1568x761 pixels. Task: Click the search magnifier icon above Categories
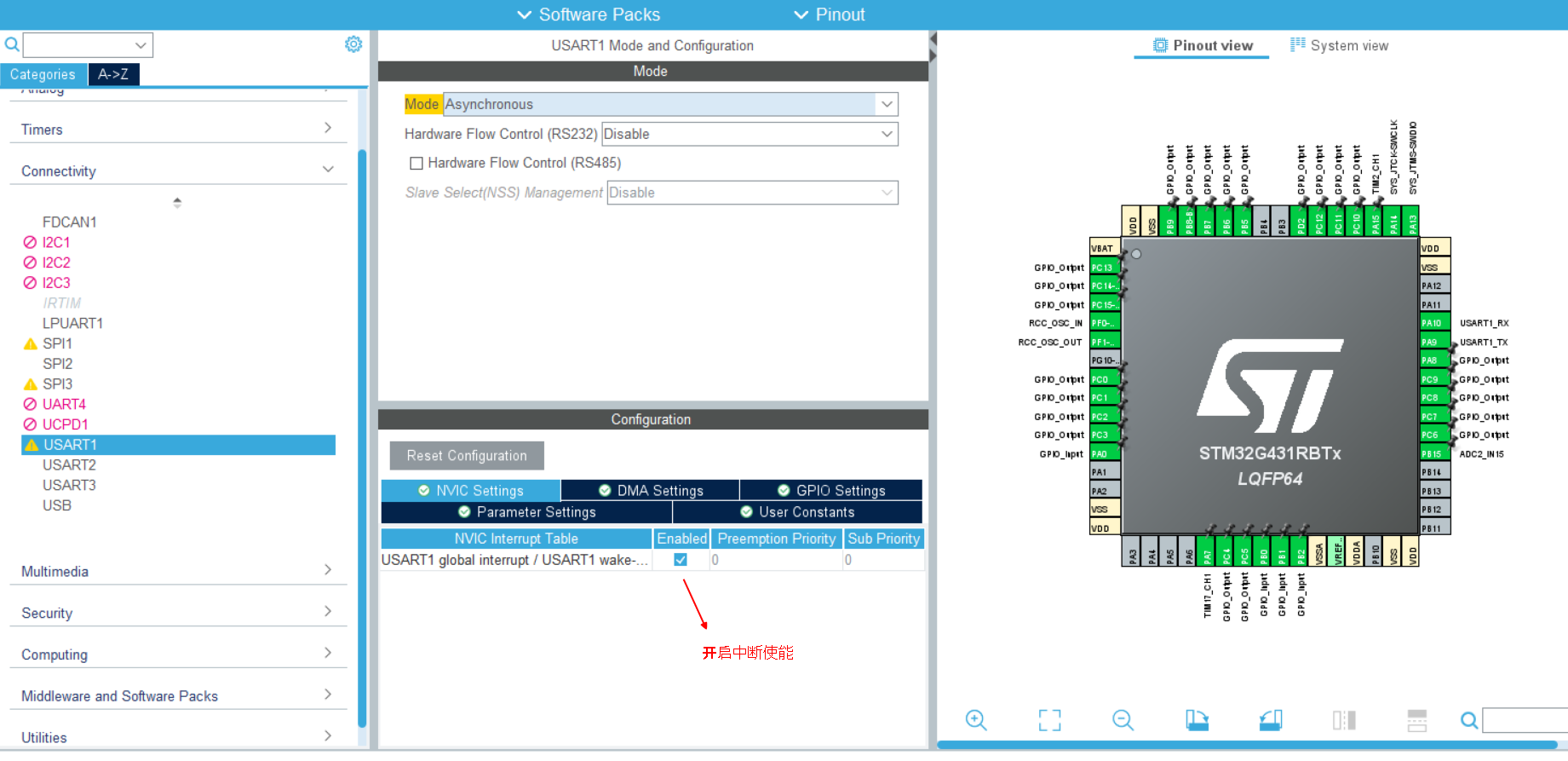pyautogui.click(x=12, y=44)
